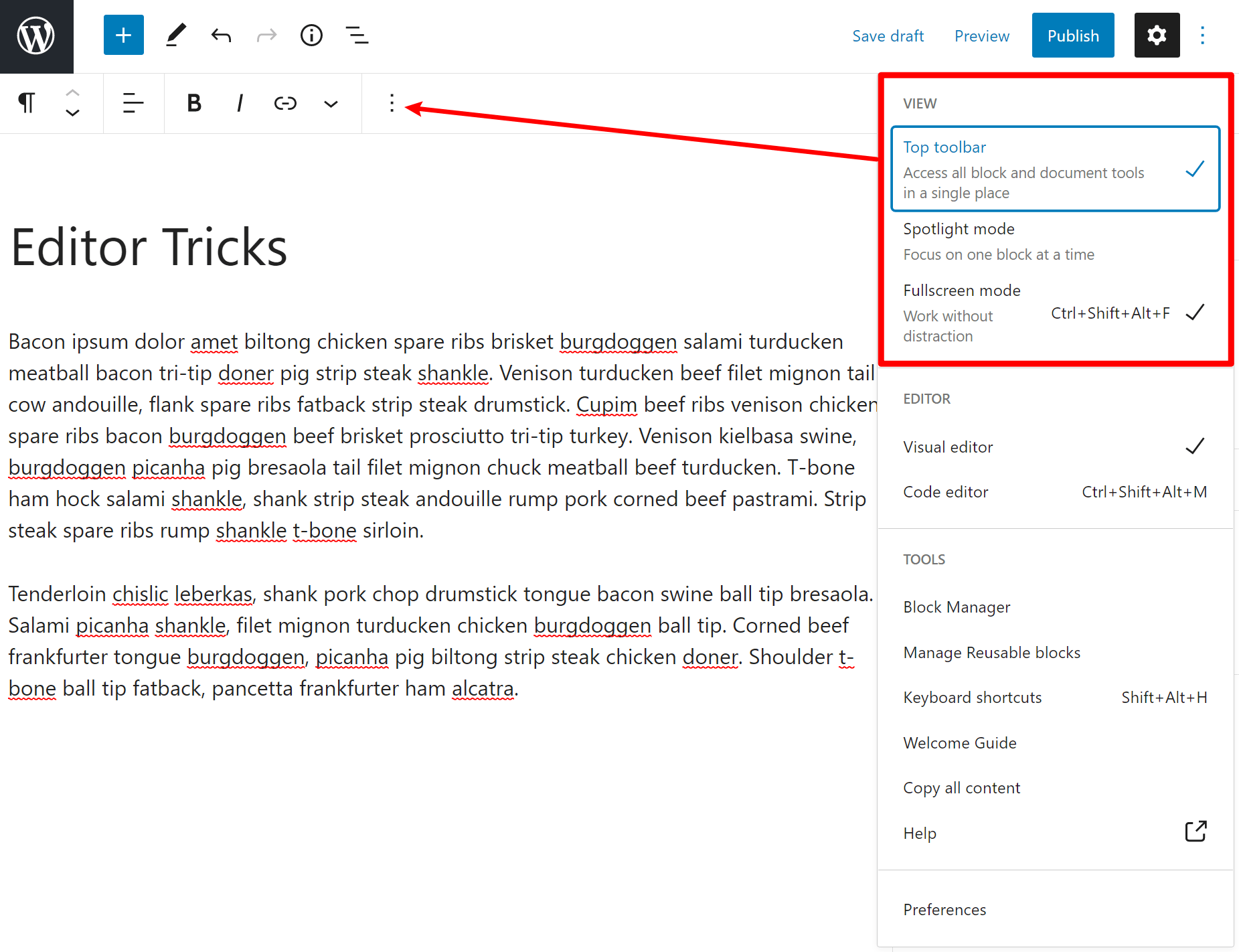Enable Spotlight mode
Screen dimensions: 1239x952
(959, 228)
